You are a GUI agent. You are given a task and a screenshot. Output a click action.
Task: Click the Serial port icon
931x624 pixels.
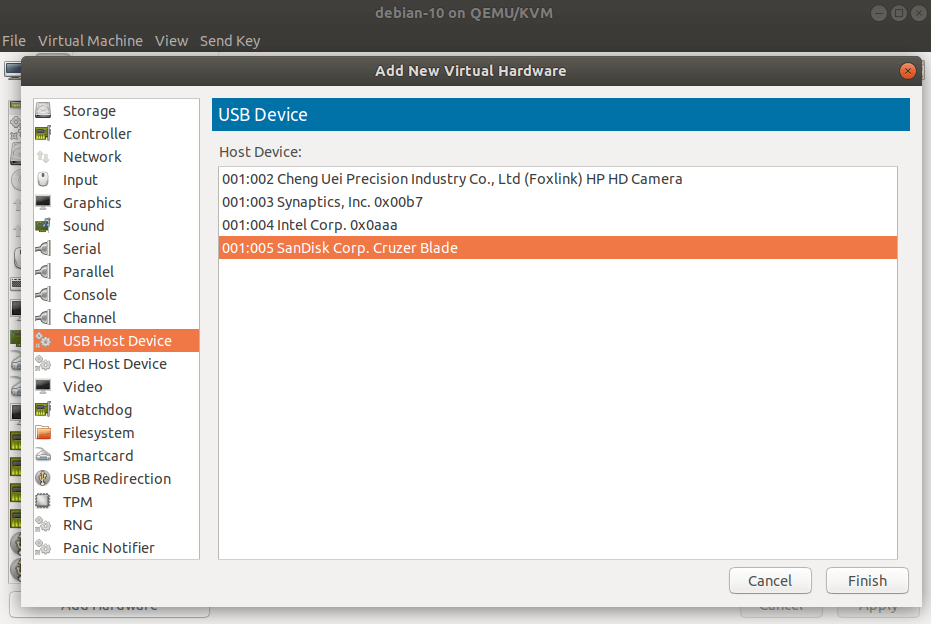pos(43,249)
